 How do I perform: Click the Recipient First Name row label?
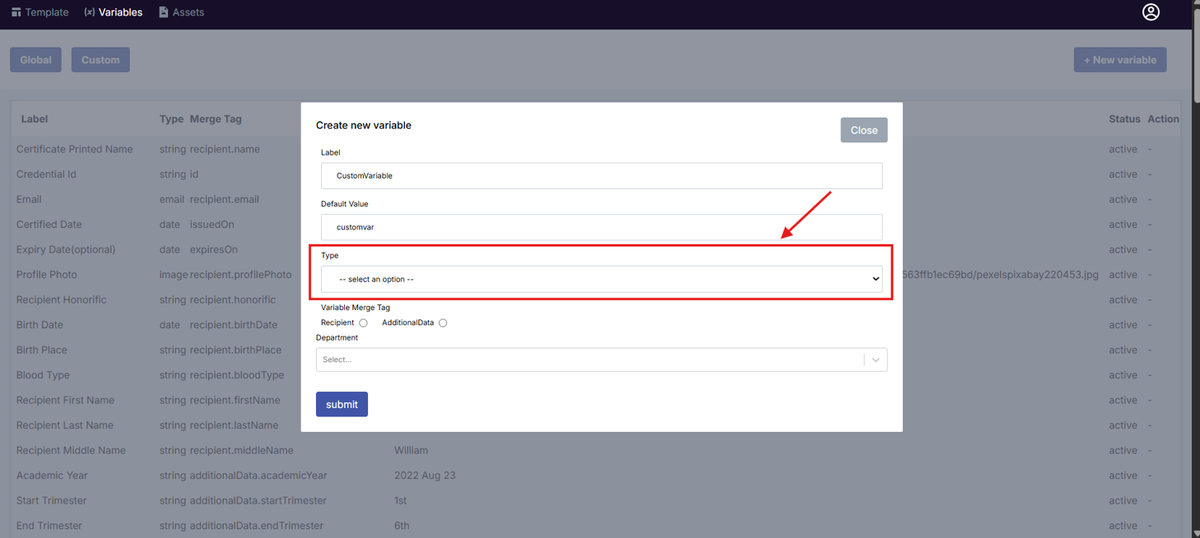click(x=65, y=400)
